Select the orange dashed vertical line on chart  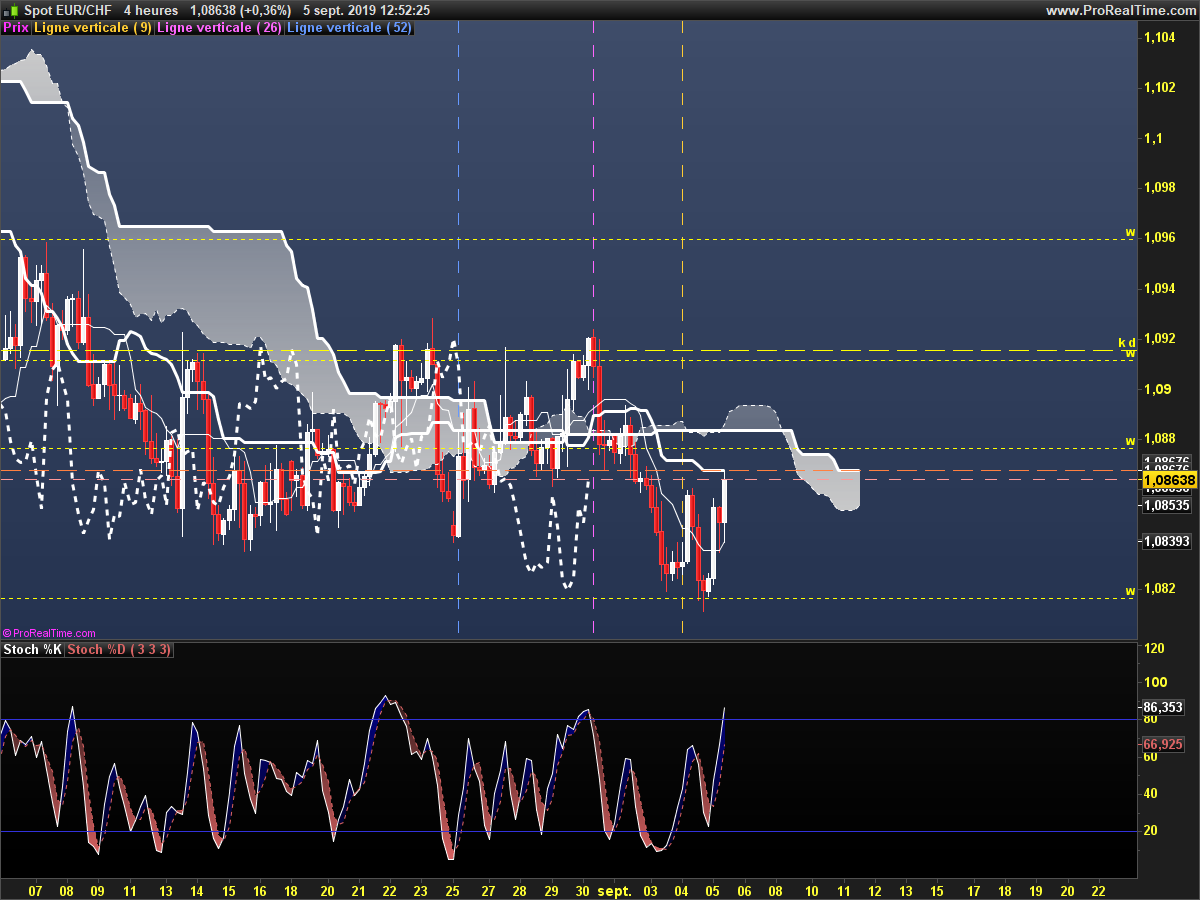pyautogui.click(x=682, y=330)
